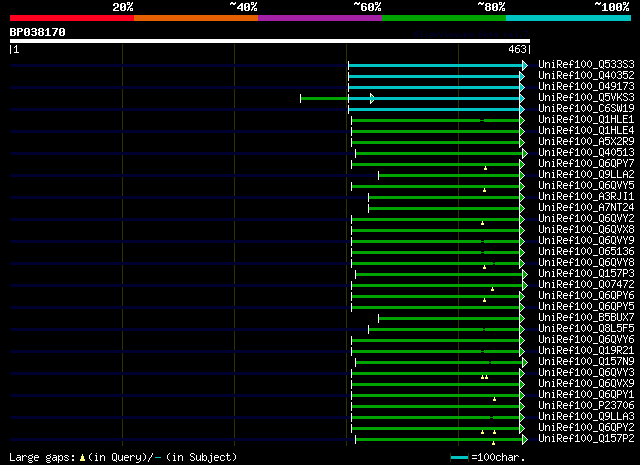Select the UniRef100_O65136 label
The height and width of the screenshot is (465, 640).
[x=586, y=252]
